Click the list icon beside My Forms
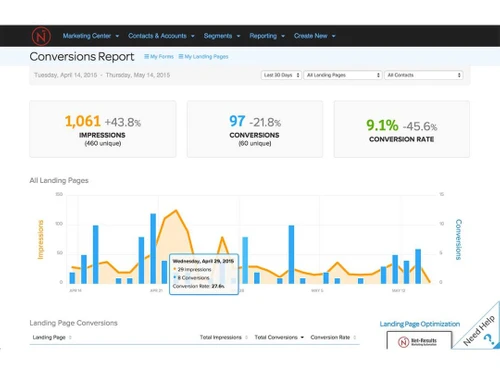Image resolution: width=500 pixels, height=375 pixels. click(146, 57)
